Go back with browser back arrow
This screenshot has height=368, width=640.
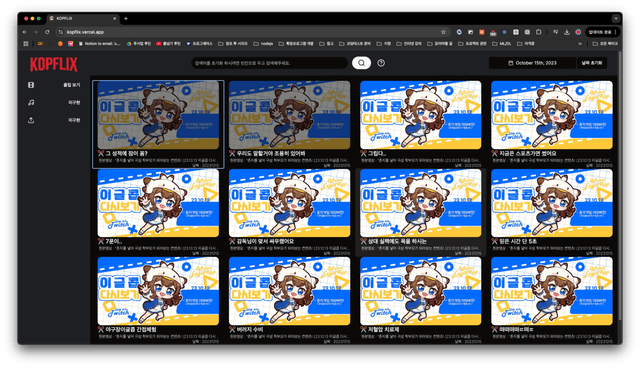pyautogui.click(x=25, y=32)
